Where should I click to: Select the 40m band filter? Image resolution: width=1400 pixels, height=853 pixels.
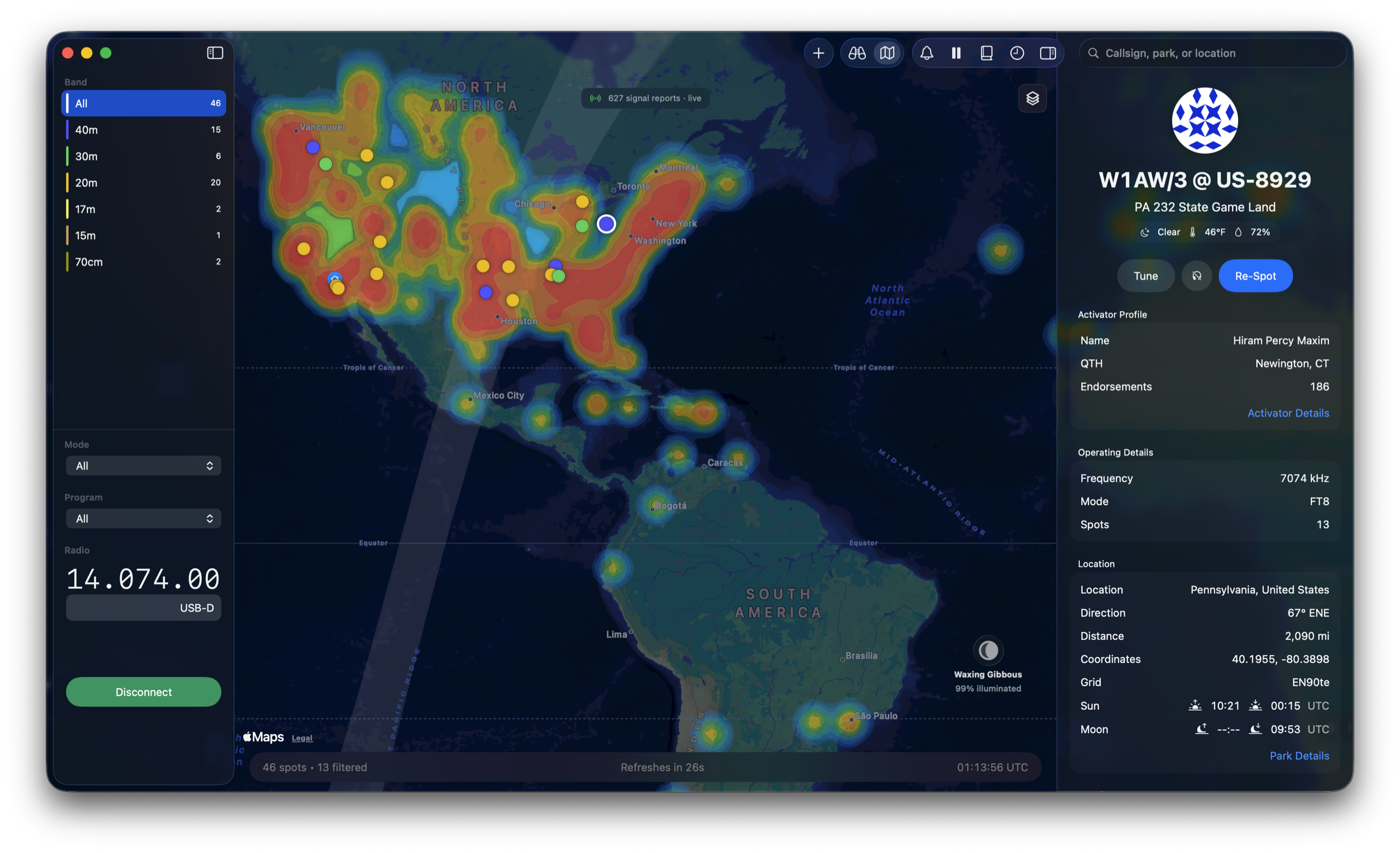tap(144, 130)
